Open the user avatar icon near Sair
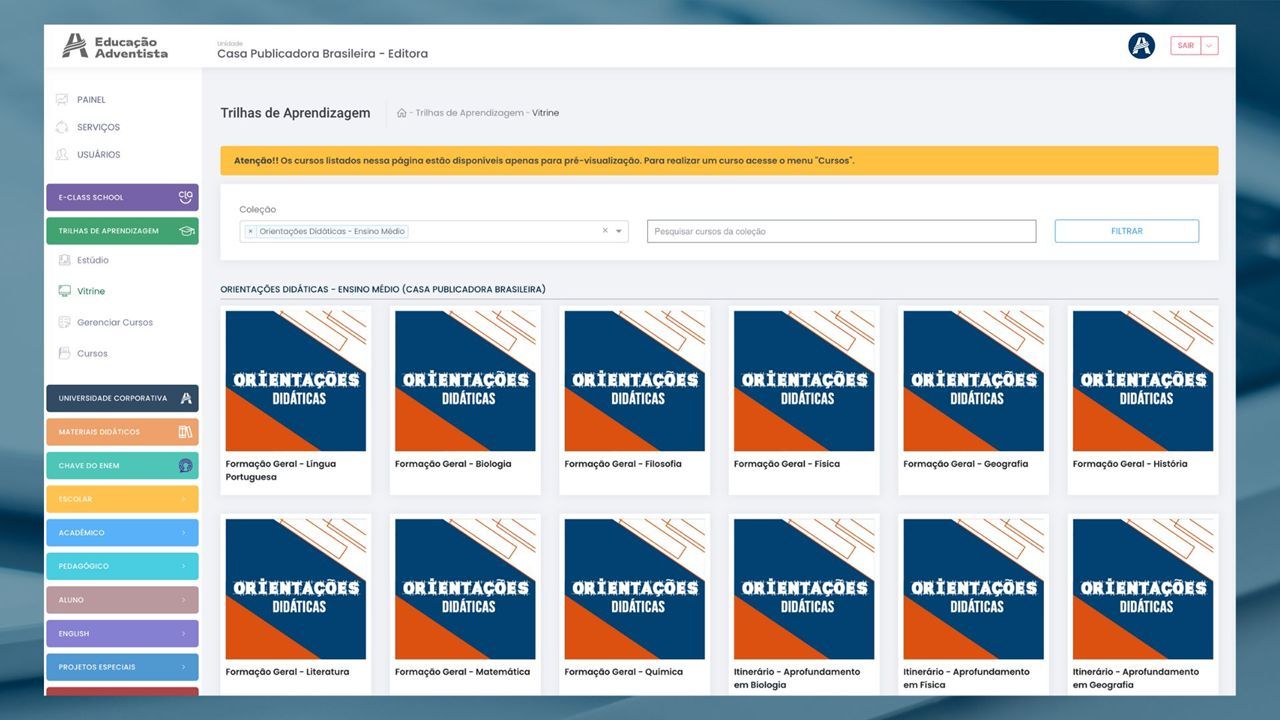 [x=1141, y=46]
